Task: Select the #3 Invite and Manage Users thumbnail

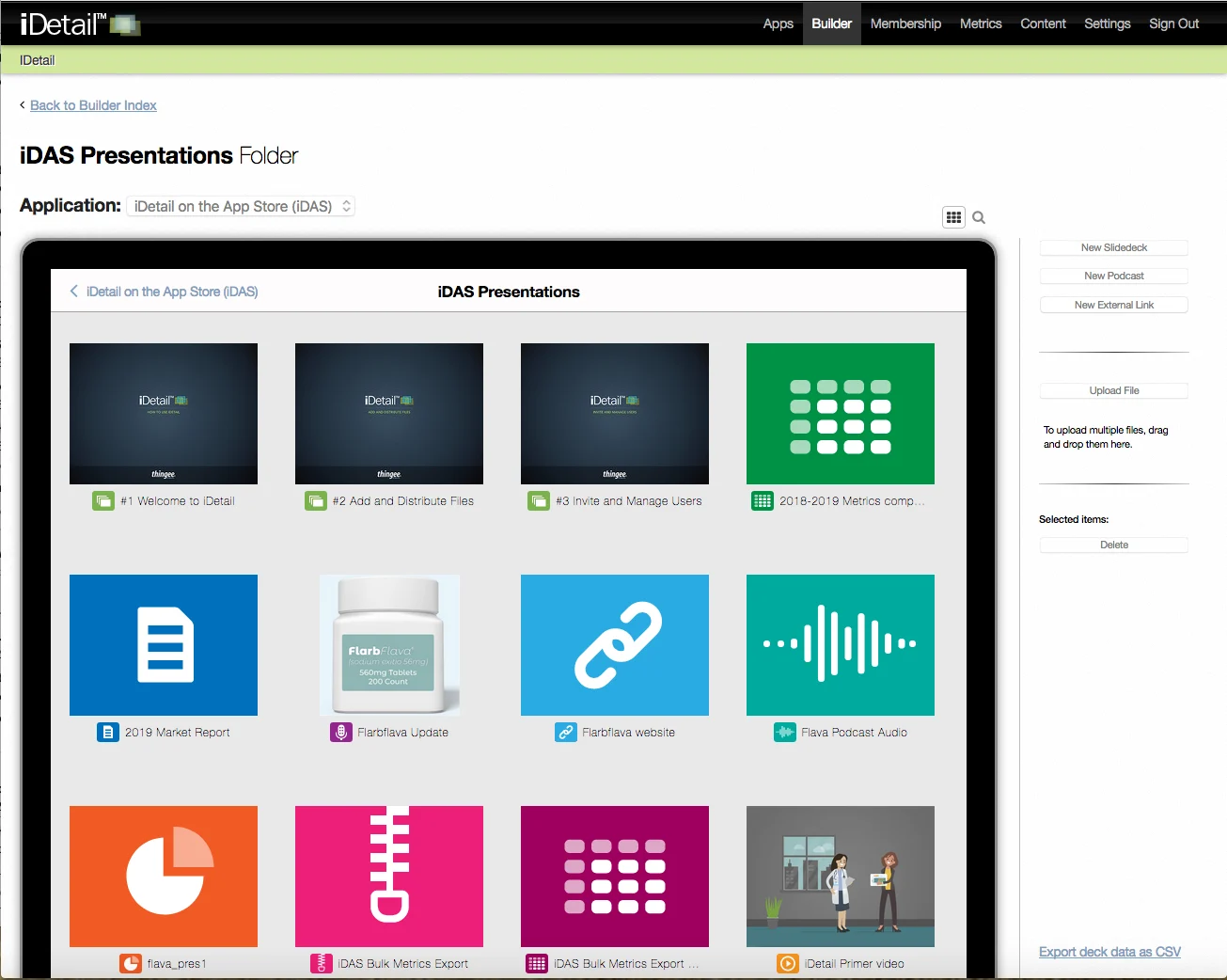Action: pos(615,414)
